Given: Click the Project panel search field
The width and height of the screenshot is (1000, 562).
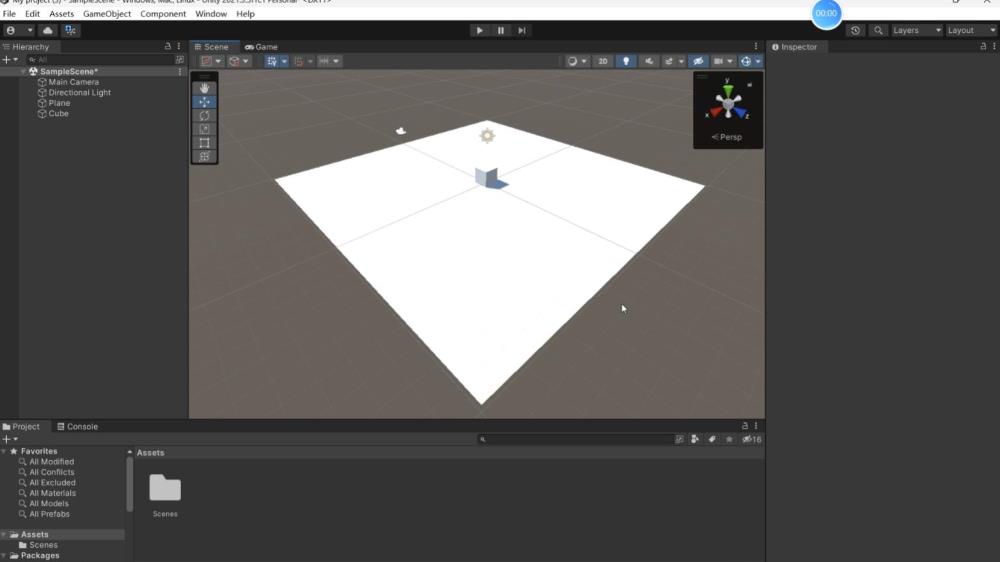Looking at the screenshot, I should tap(578, 439).
